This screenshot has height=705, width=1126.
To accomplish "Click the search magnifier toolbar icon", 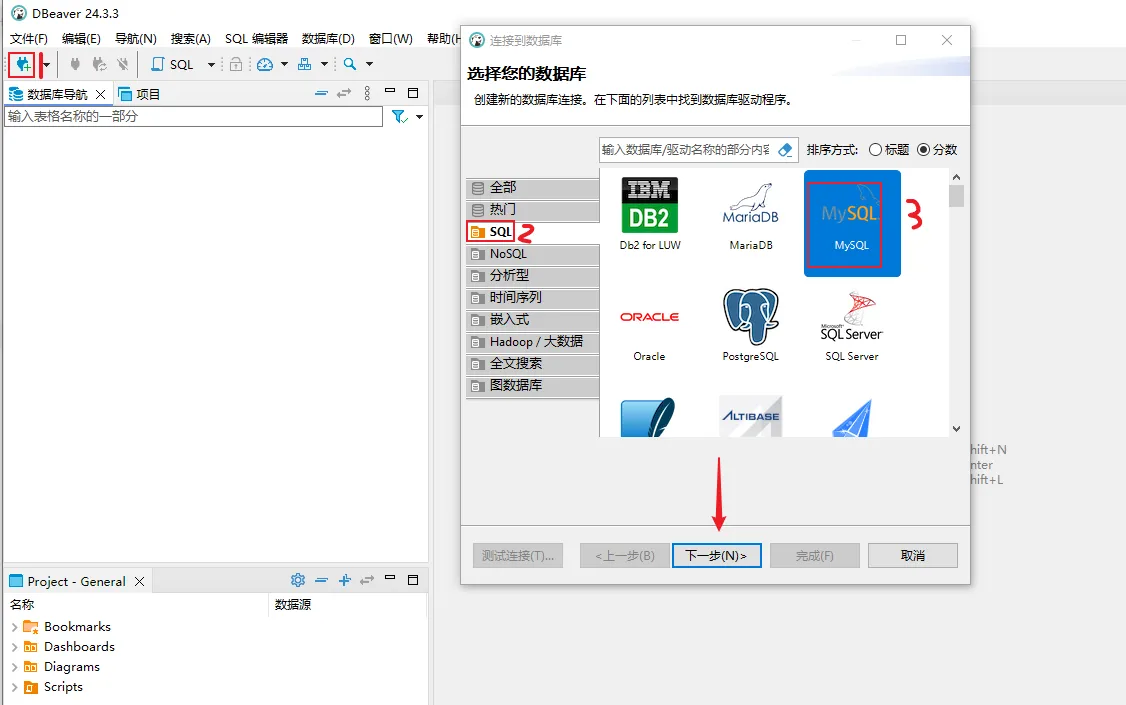I will [x=350, y=64].
